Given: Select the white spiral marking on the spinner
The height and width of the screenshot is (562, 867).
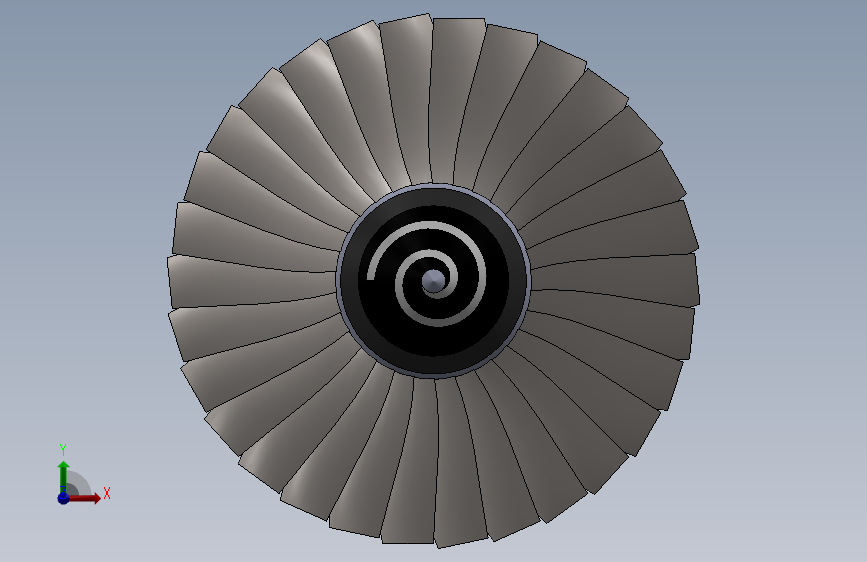Looking at the screenshot, I should pyautogui.click(x=426, y=274).
